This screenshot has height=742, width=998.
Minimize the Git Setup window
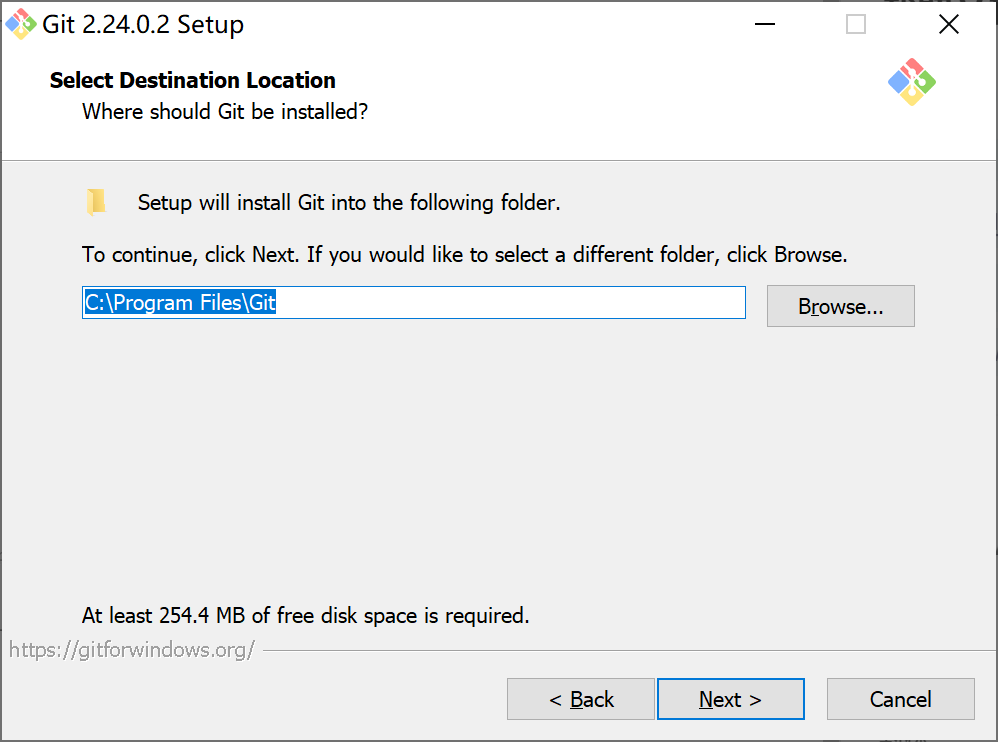tap(763, 25)
